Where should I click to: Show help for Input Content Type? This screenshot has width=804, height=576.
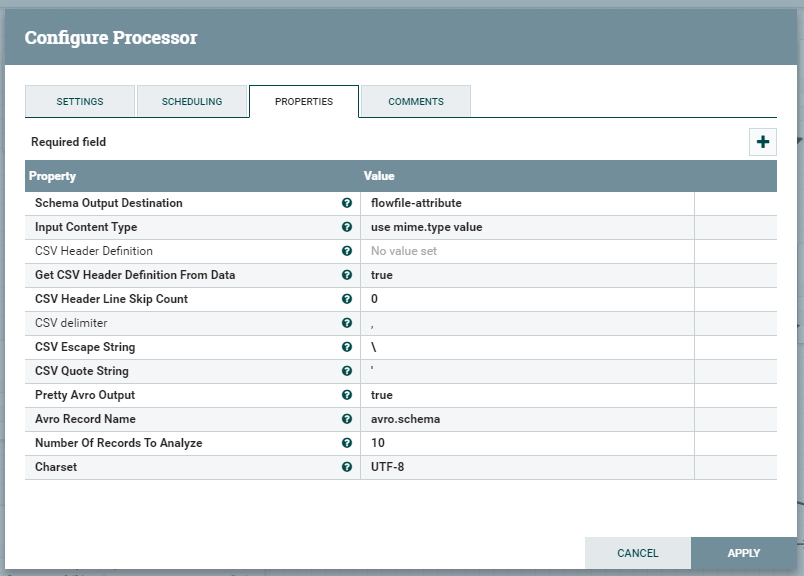click(x=347, y=227)
